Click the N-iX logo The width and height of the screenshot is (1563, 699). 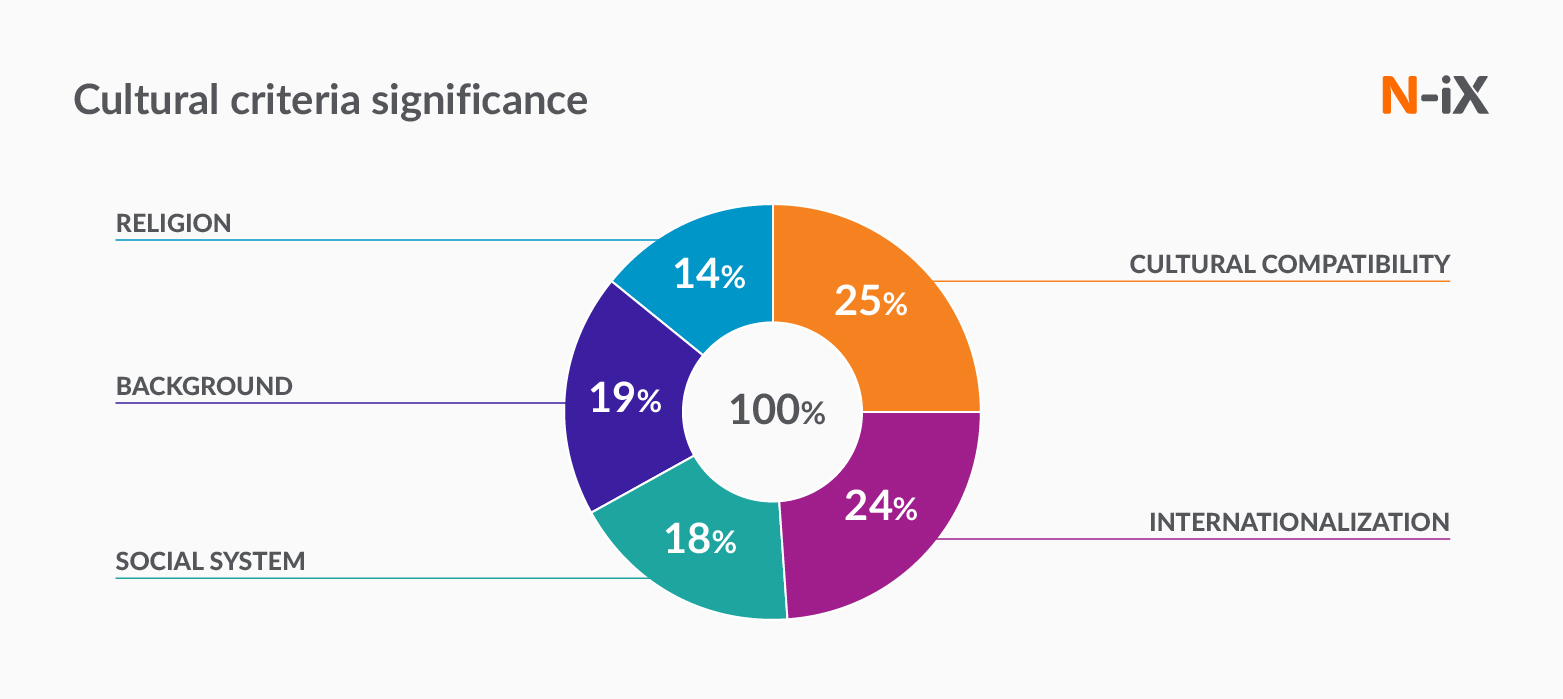click(x=1434, y=98)
